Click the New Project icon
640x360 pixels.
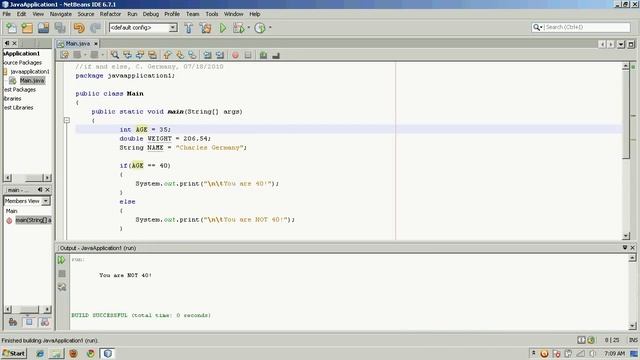tap(27, 28)
